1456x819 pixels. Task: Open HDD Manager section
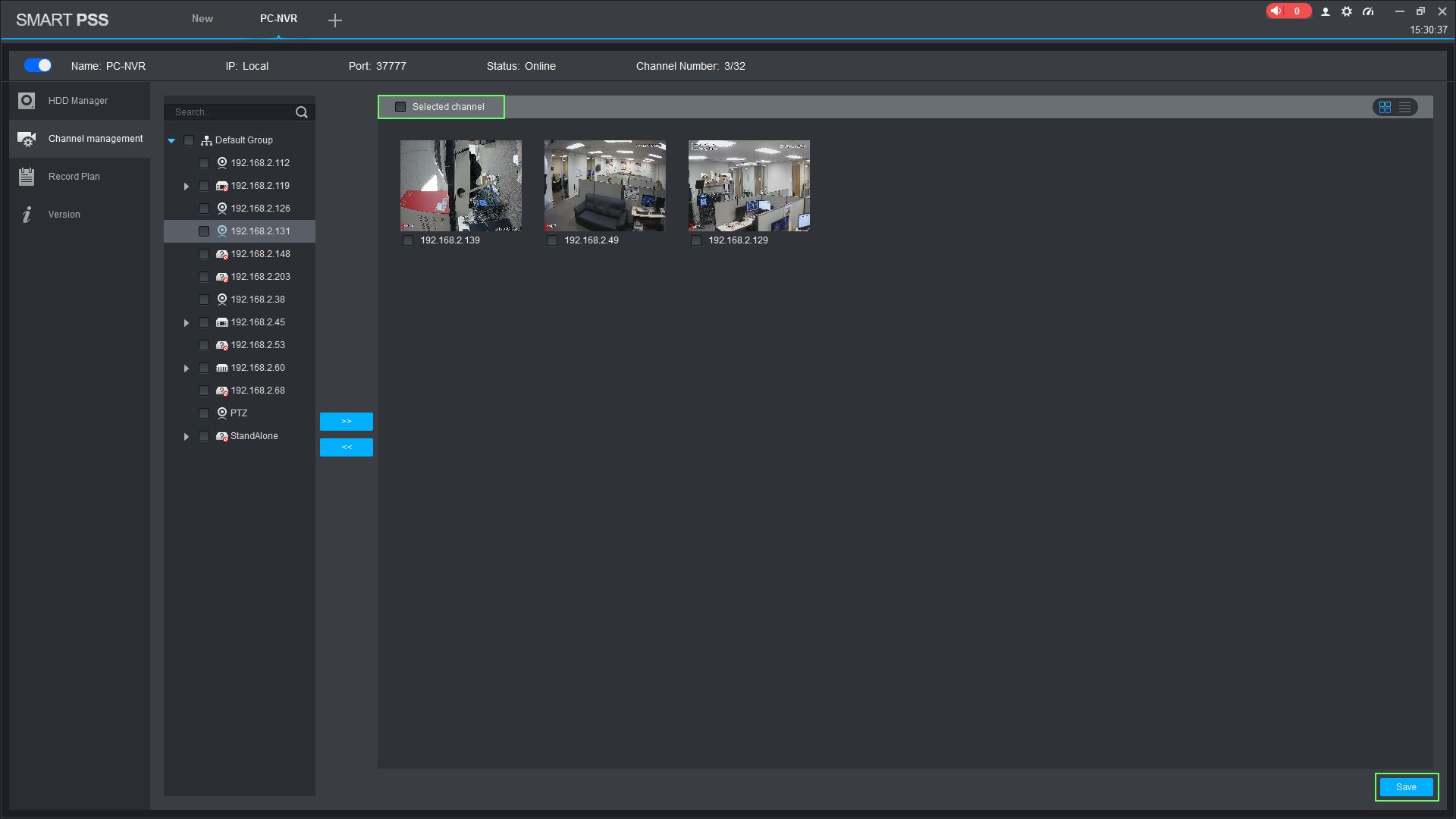tap(78, 101)
